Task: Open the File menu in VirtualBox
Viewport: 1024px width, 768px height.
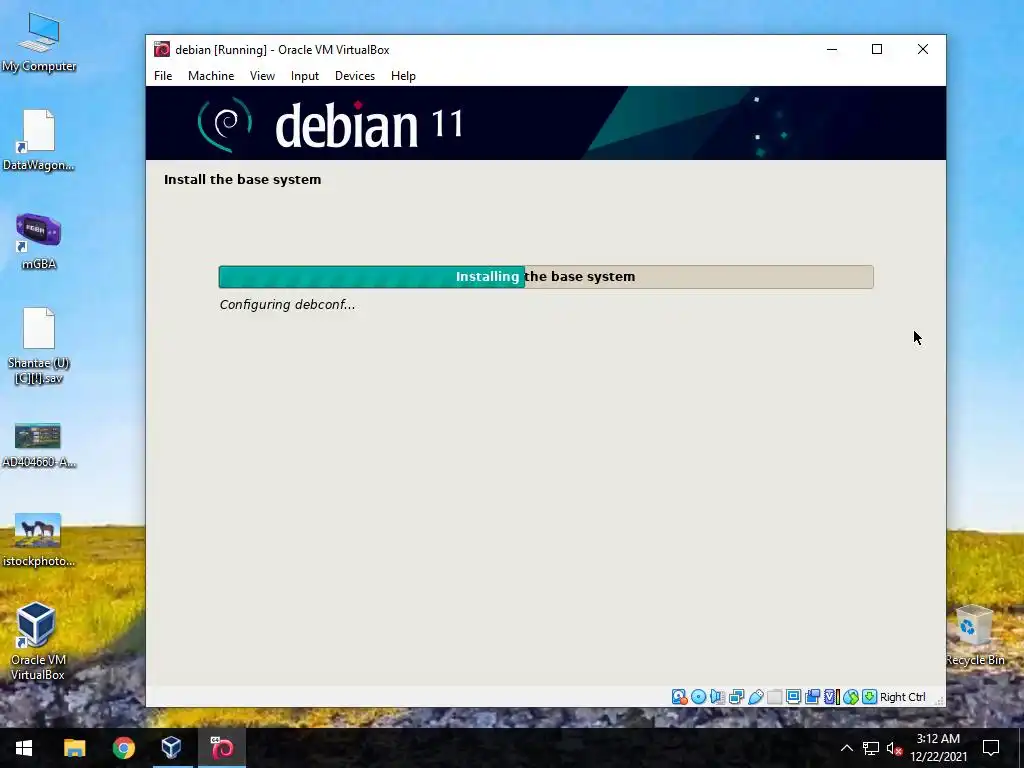Action: tap(163, 76)
